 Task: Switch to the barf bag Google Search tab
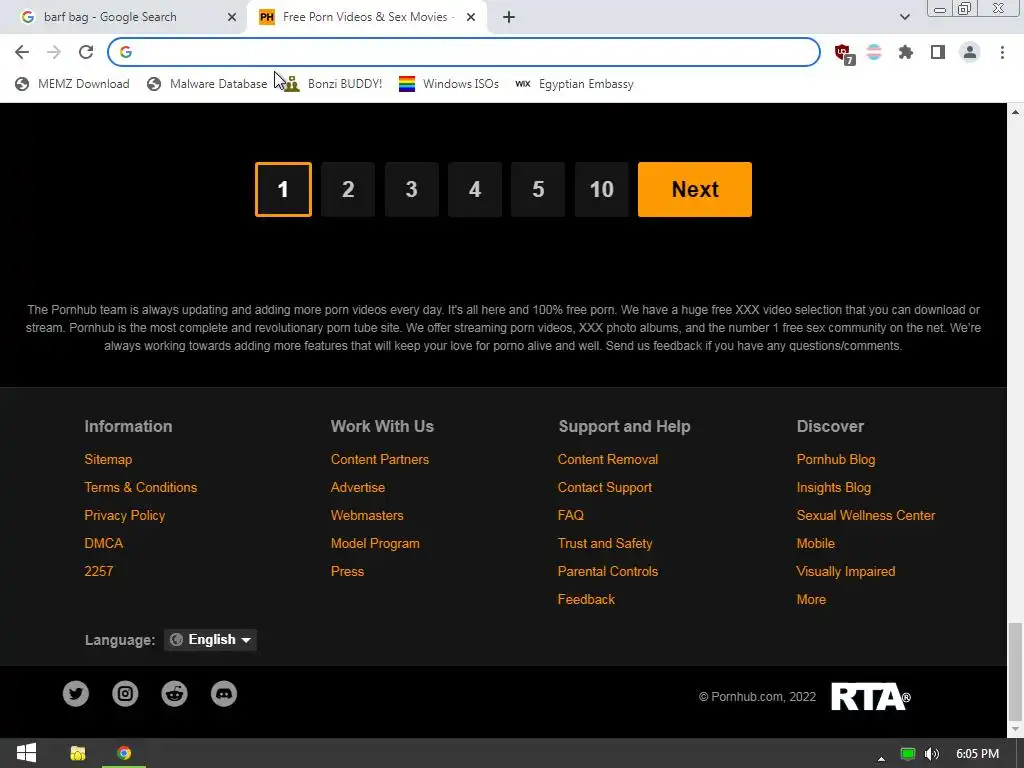click(x=124, y=17)
